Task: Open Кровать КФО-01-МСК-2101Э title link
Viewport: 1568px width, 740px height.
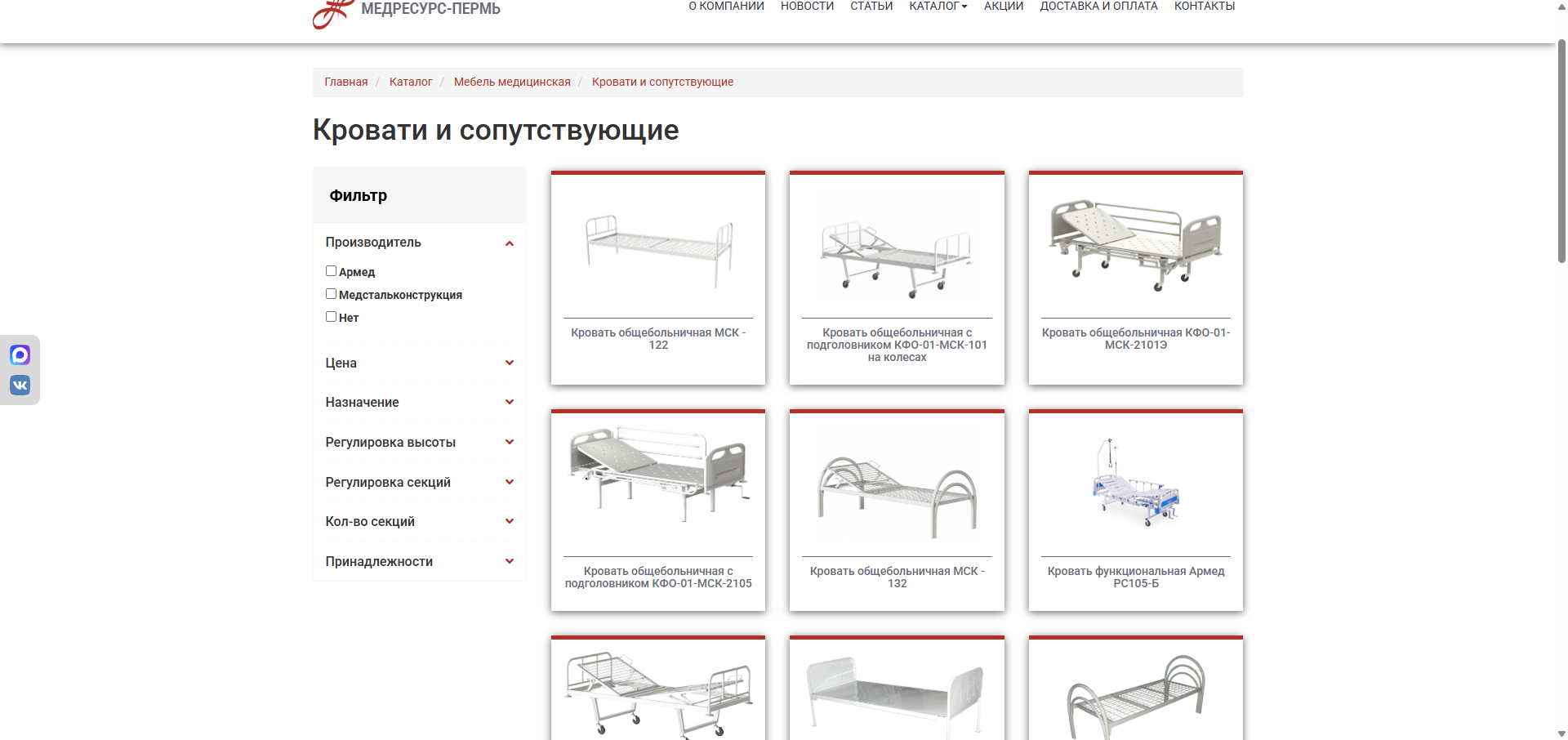Action: pos(1136,339)
